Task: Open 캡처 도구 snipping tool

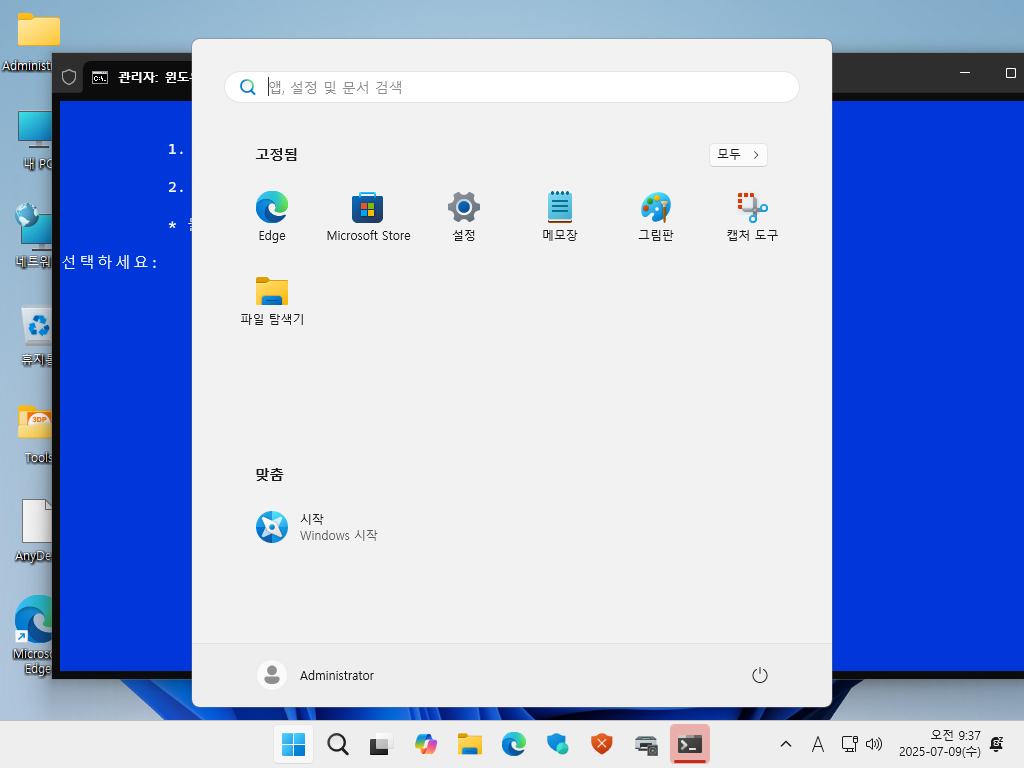Action: pos(752,216)
